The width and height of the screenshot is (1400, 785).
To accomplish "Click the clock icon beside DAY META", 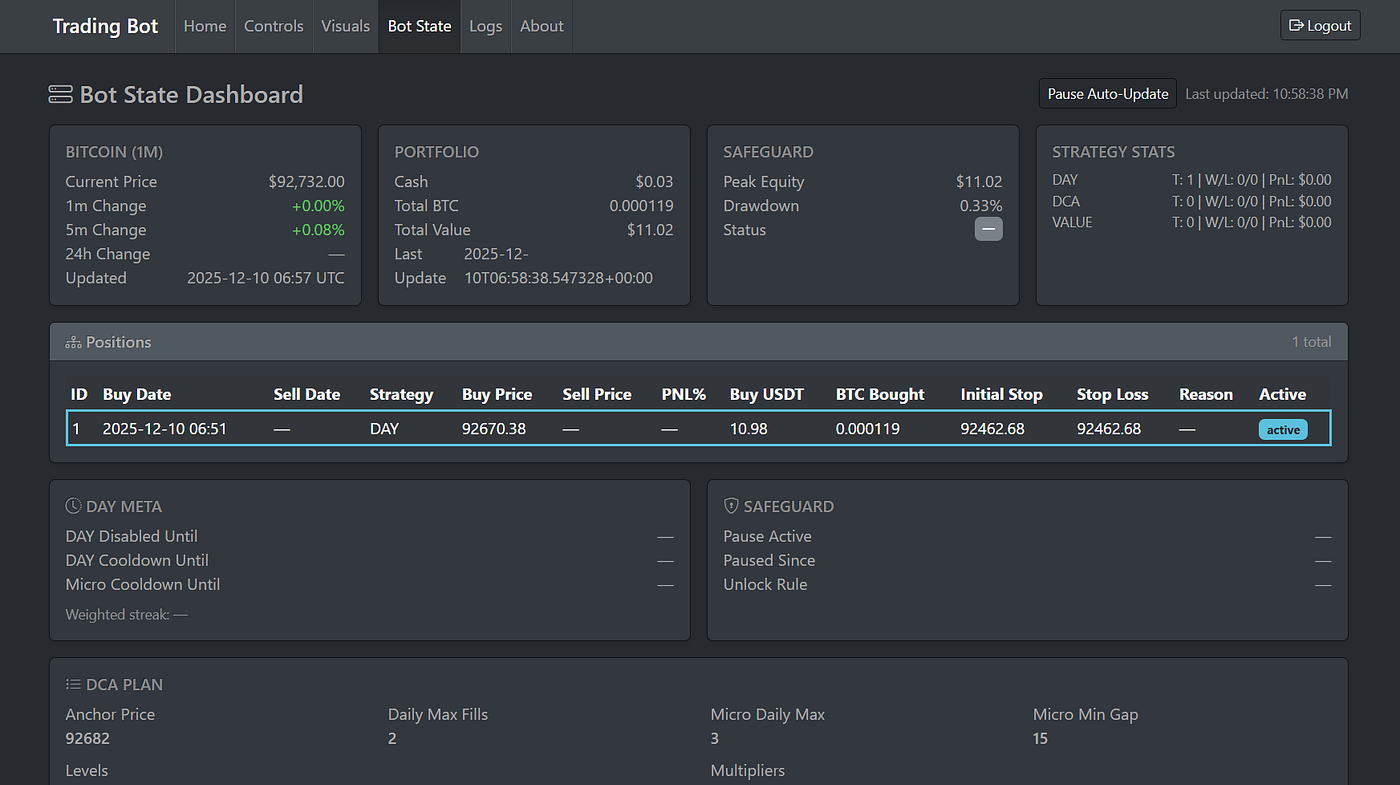I will click(73, 506).
